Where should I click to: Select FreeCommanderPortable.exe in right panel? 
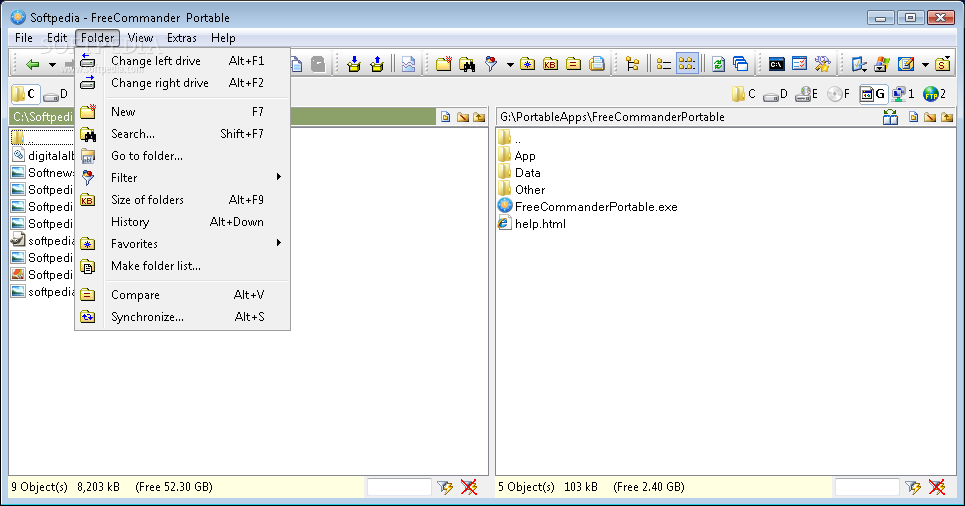pos(588,207)
